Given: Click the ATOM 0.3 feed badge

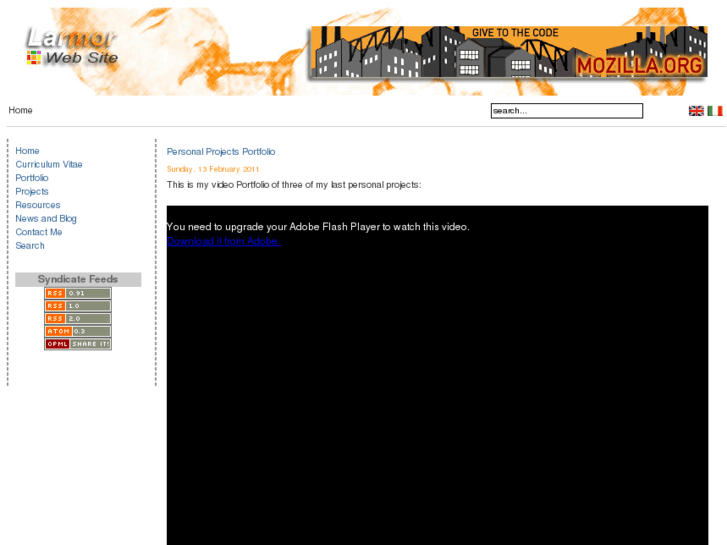Looking at the screenshot, I should (x=78, y=331).
